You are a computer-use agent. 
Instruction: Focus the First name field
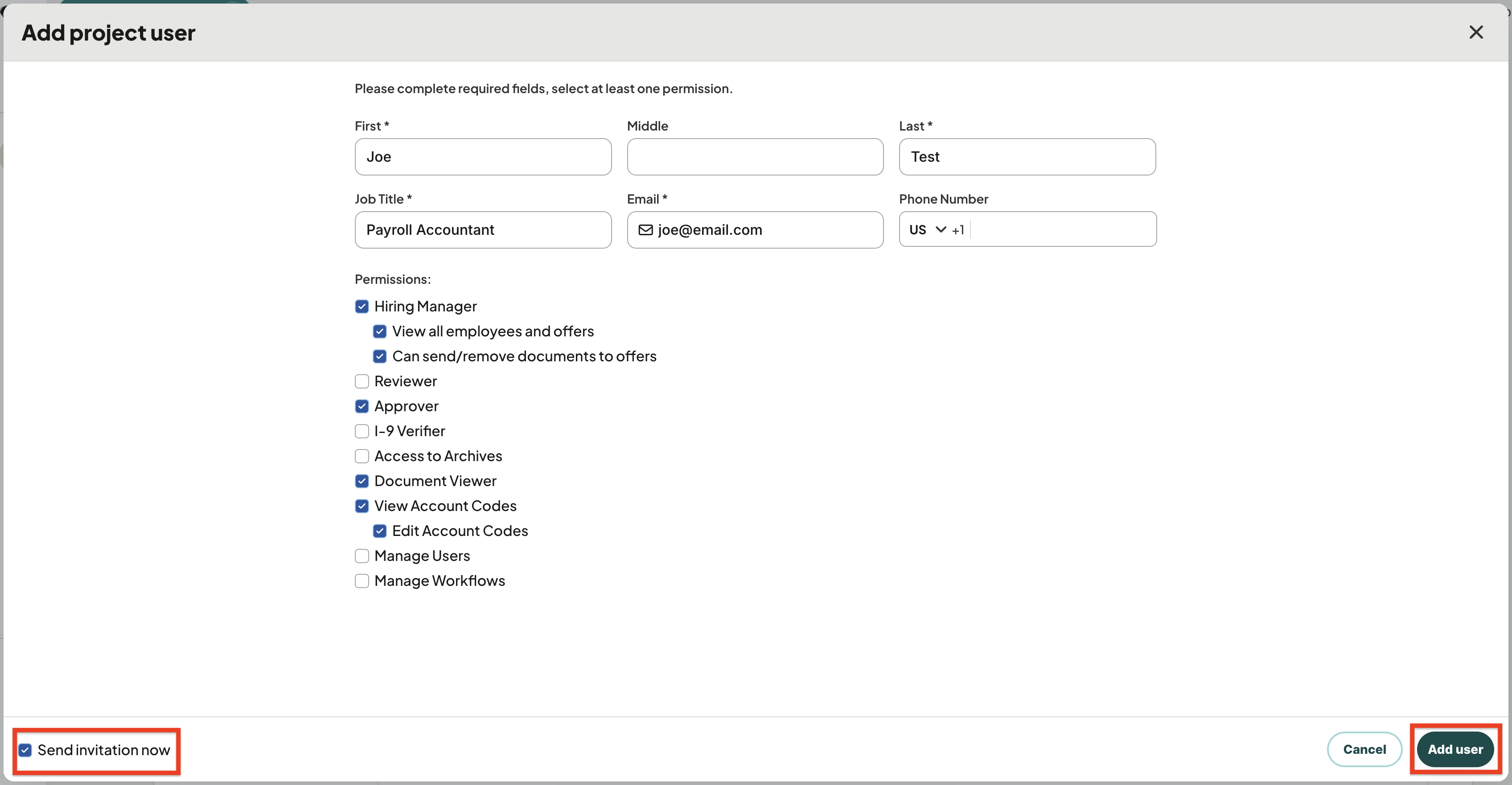tap(483, 157)
